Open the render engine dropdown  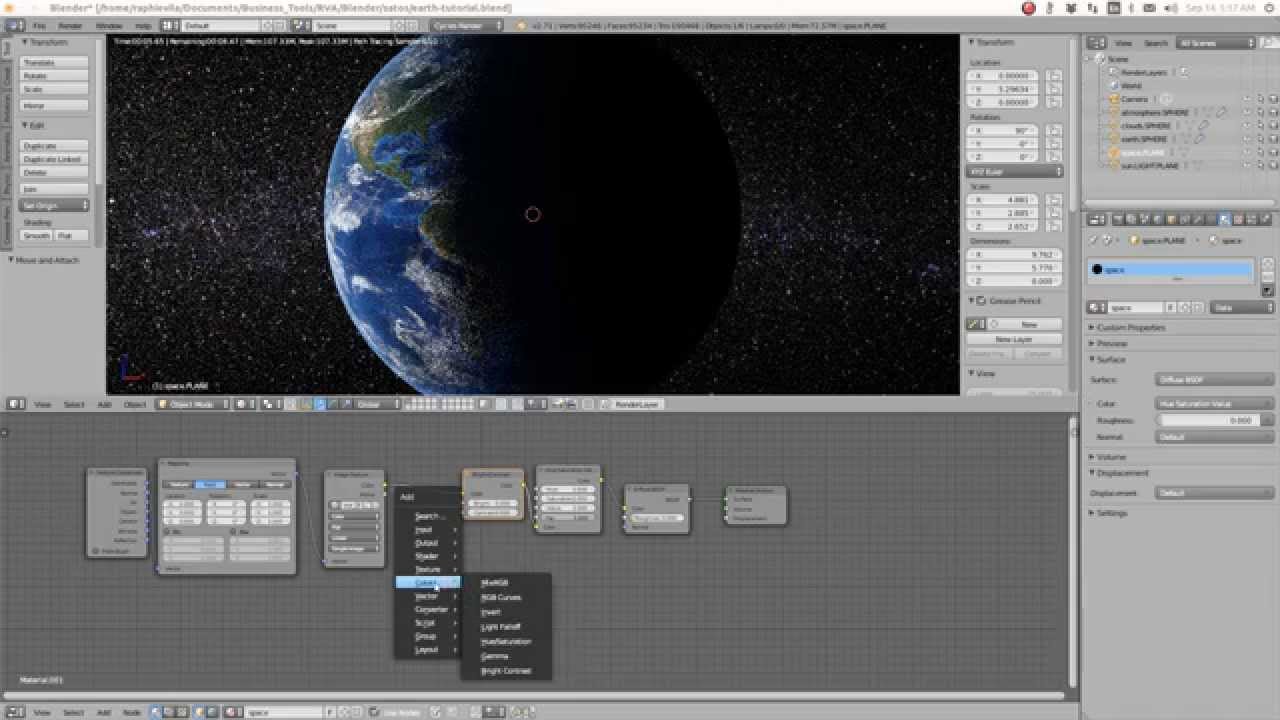click(x=469, y=25)
